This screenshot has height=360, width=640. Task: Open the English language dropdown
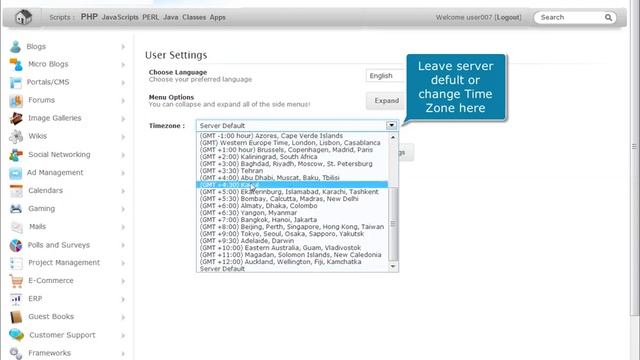pyautogui.click(x=384, y=76)
